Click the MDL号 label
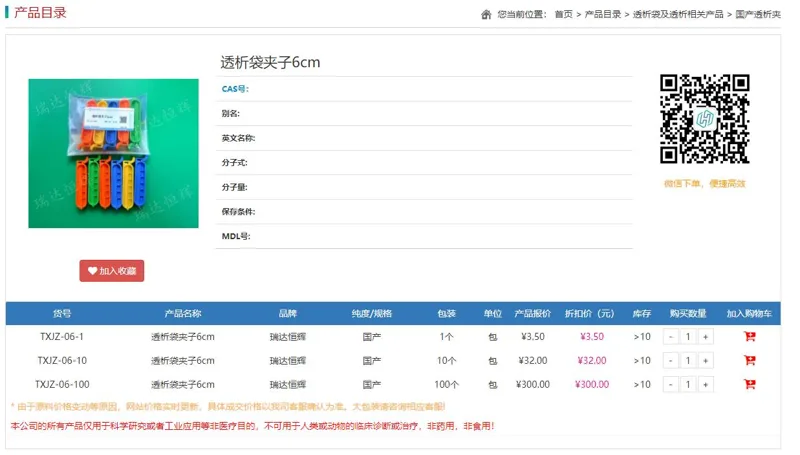Viewport: 800px width, 455px height. 236,236
